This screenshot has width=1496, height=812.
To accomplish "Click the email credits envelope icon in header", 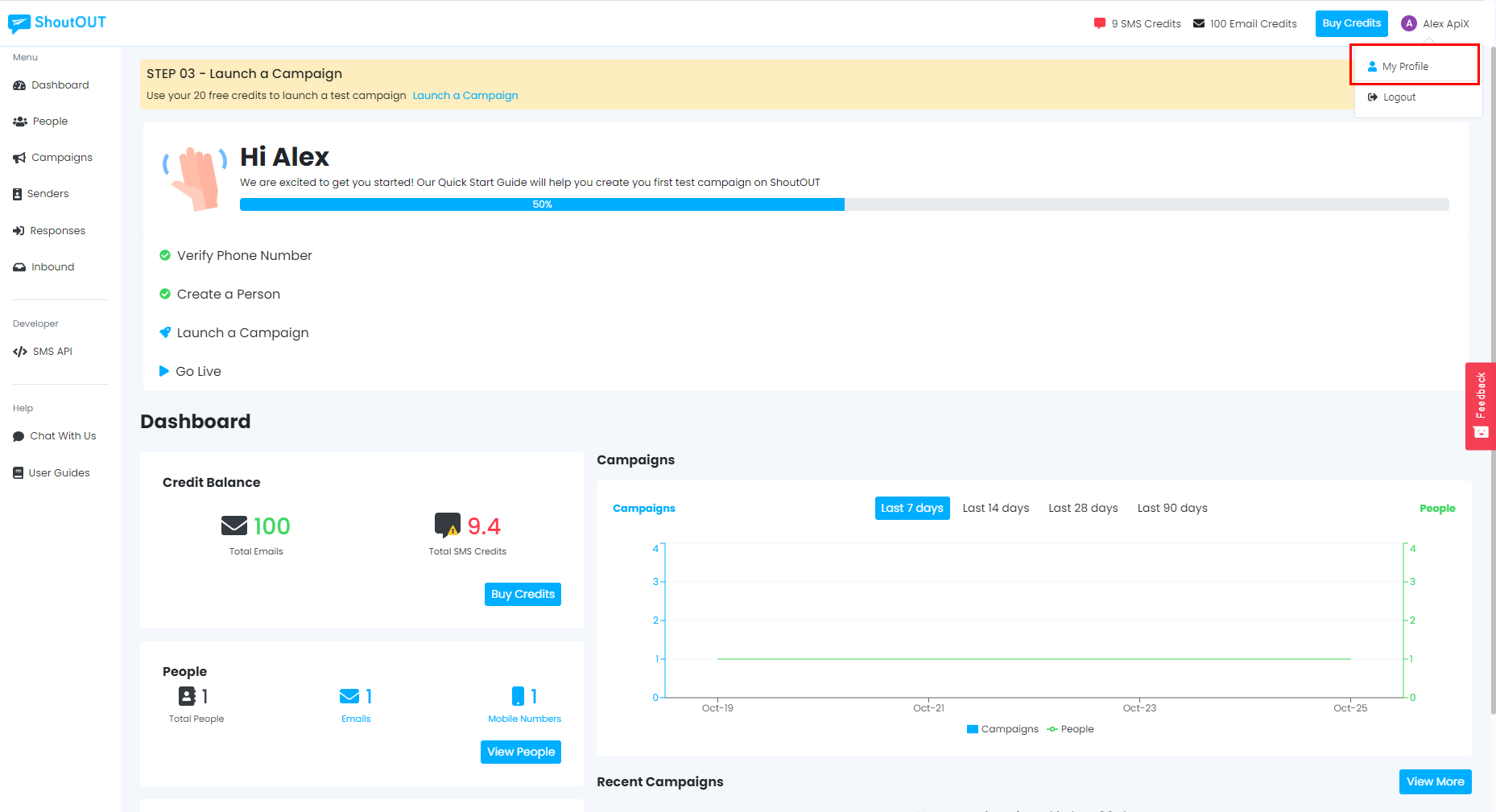I will tap(1199, 23).
